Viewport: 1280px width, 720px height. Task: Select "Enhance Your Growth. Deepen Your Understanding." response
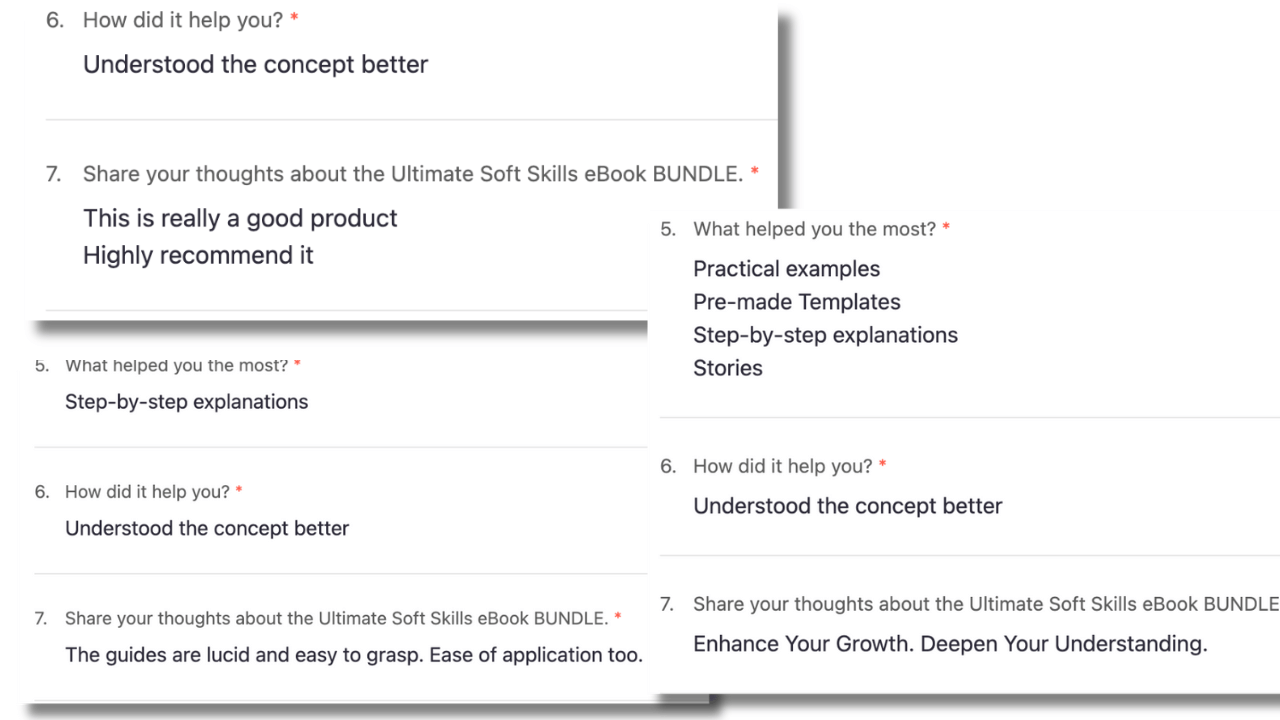click(950, 643)
